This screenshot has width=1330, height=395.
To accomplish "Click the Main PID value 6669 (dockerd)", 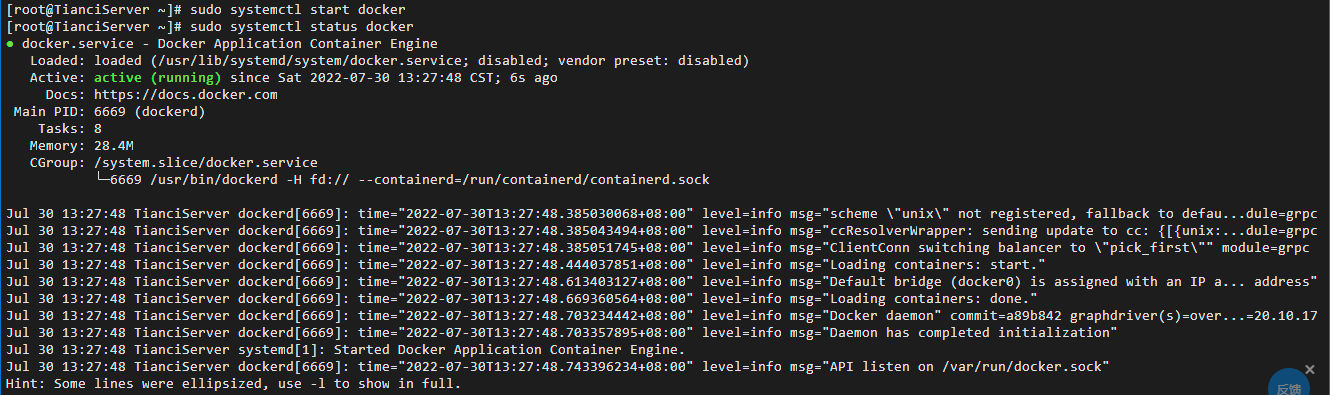I will (149, 112).
